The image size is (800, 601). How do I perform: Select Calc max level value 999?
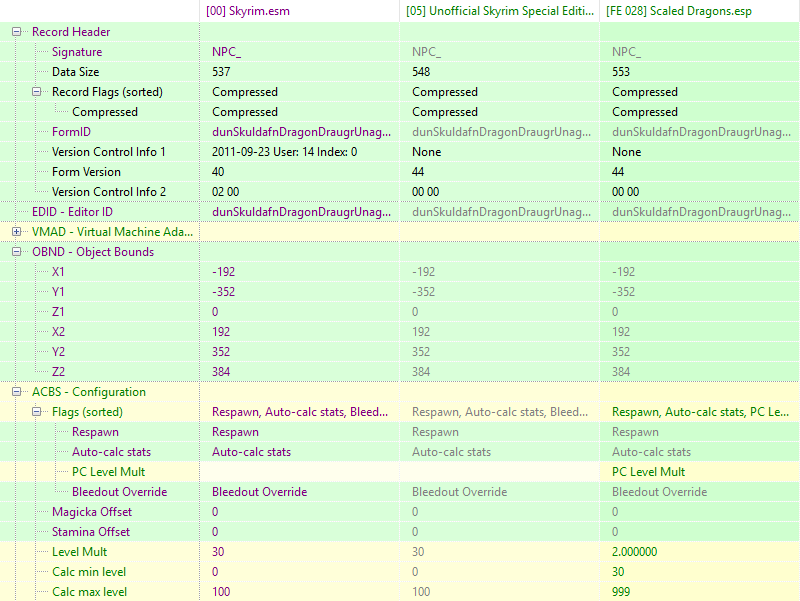click(622, 592)
